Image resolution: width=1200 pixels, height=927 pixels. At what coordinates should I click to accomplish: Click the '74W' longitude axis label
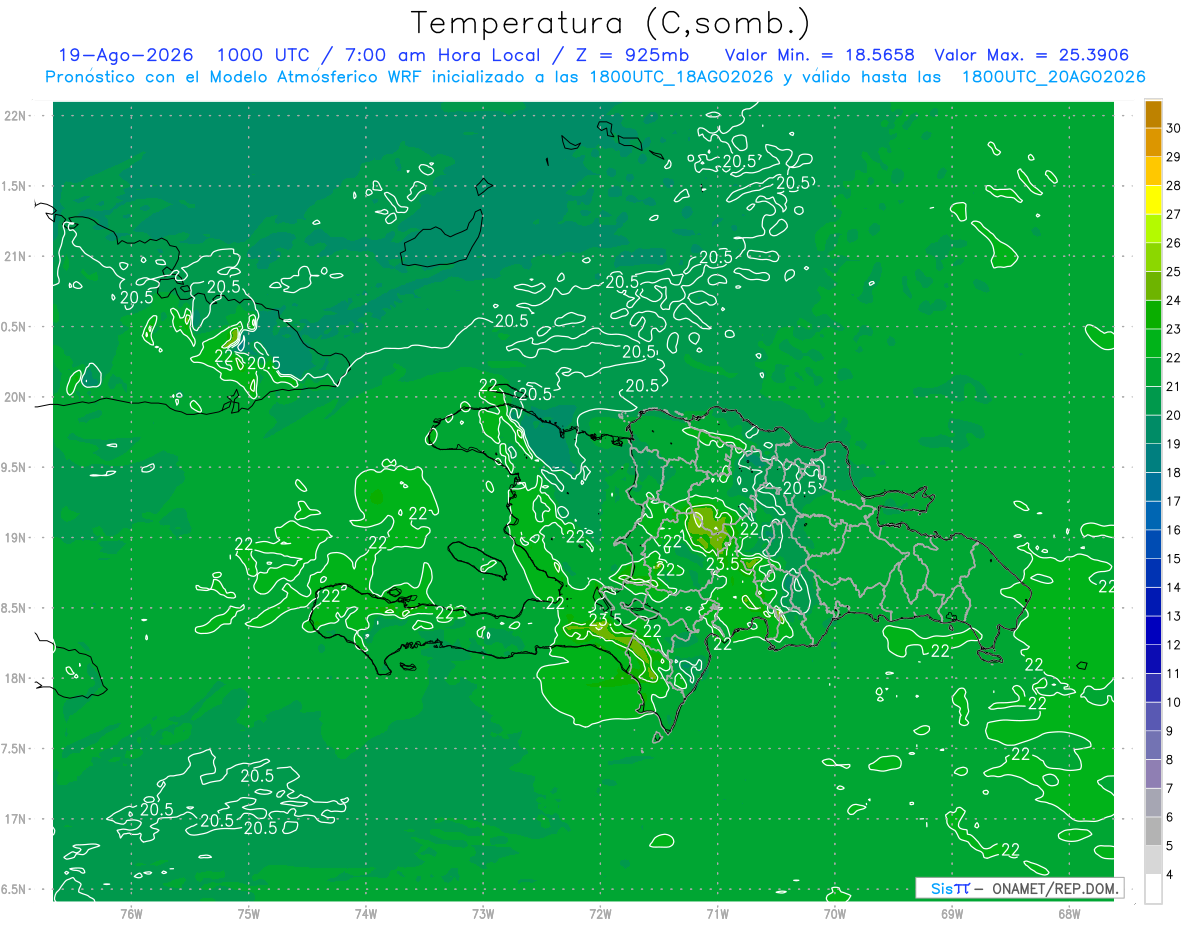click(x=365, y=913)
